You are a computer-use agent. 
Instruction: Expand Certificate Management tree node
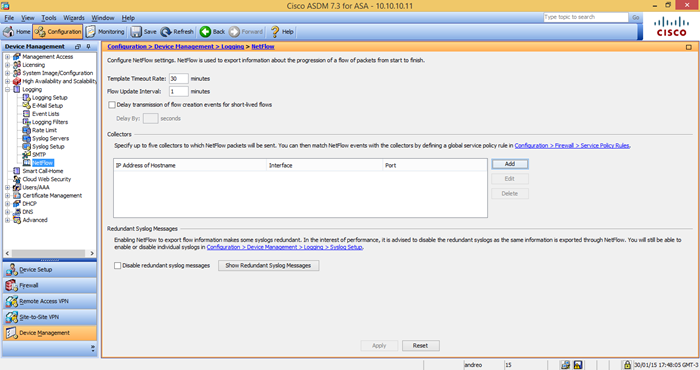7,195
